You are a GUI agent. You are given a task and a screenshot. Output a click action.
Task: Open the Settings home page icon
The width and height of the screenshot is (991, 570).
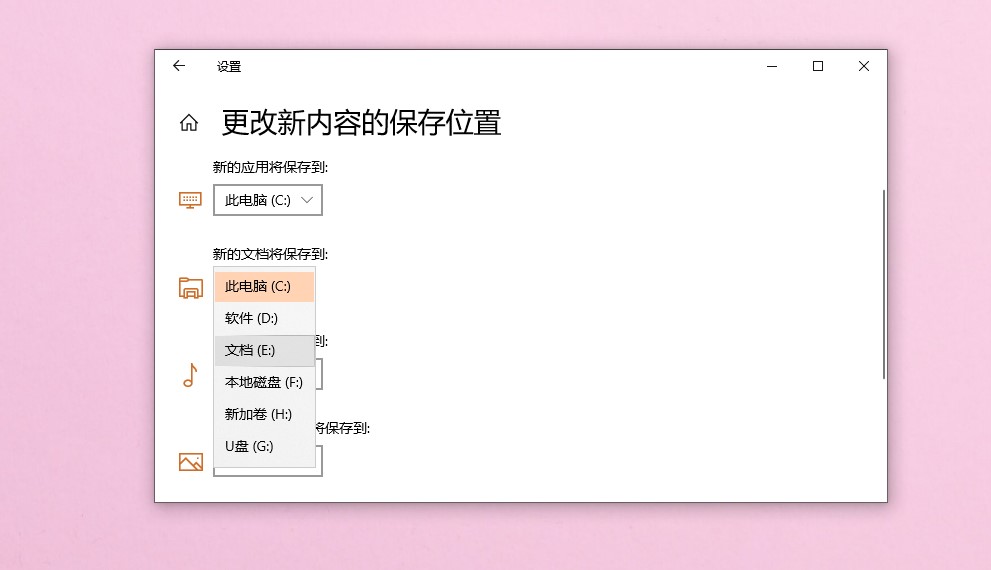(x=188, y=123)
